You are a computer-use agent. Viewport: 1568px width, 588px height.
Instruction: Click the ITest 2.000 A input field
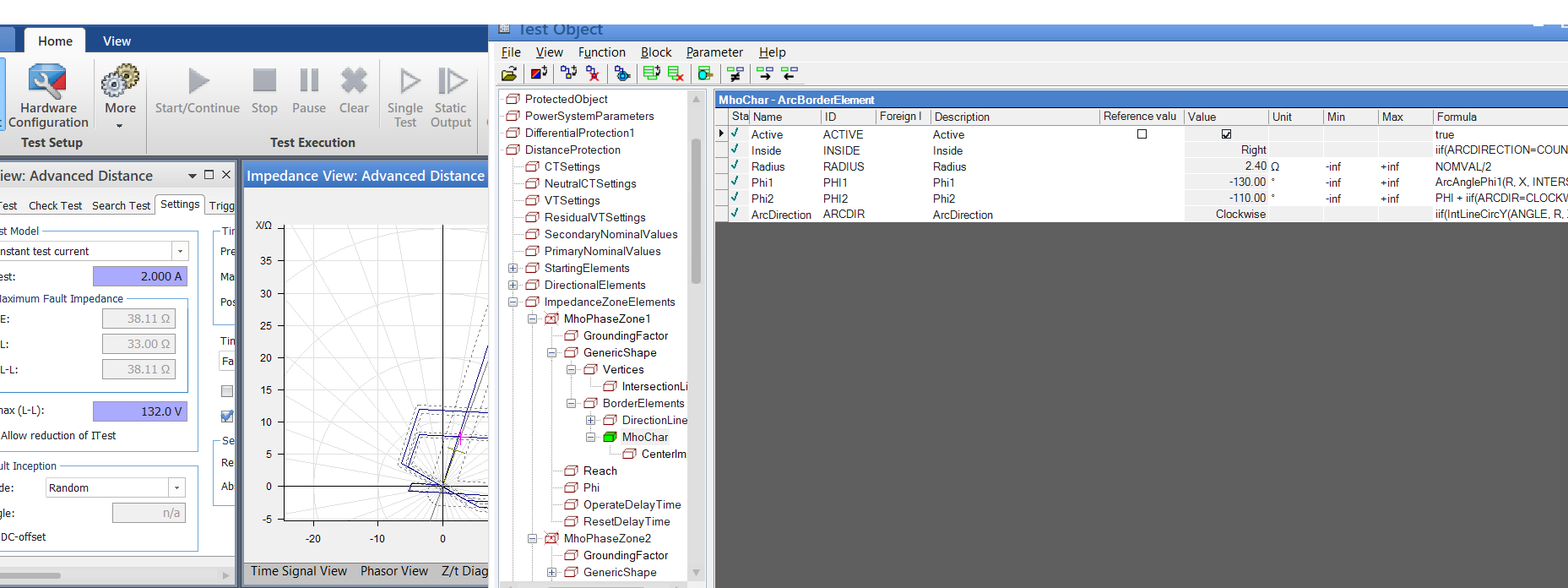(139, 276)
